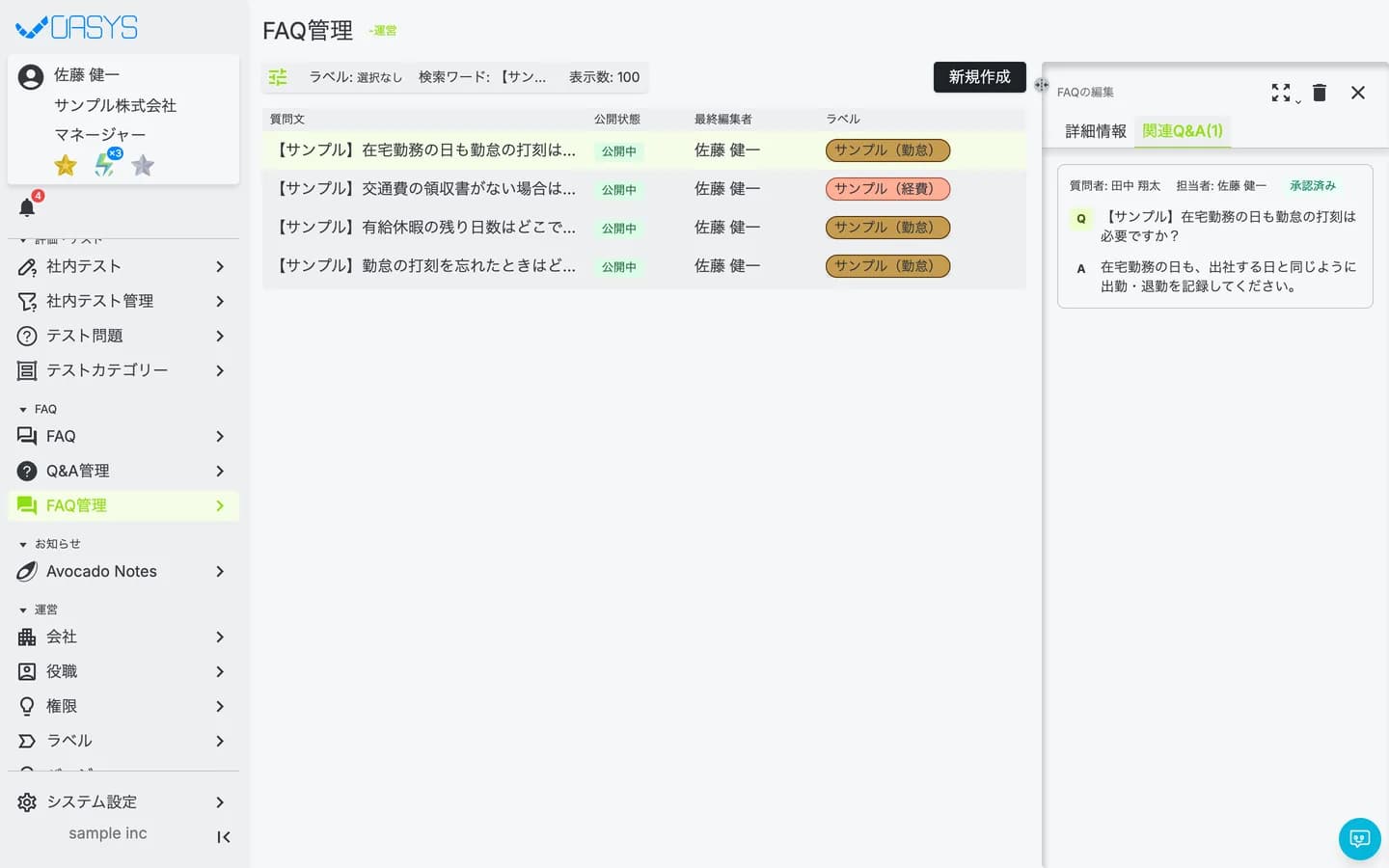
Task: Expand the Avocado Notes chevron
Action: click(x=220, y=571)
